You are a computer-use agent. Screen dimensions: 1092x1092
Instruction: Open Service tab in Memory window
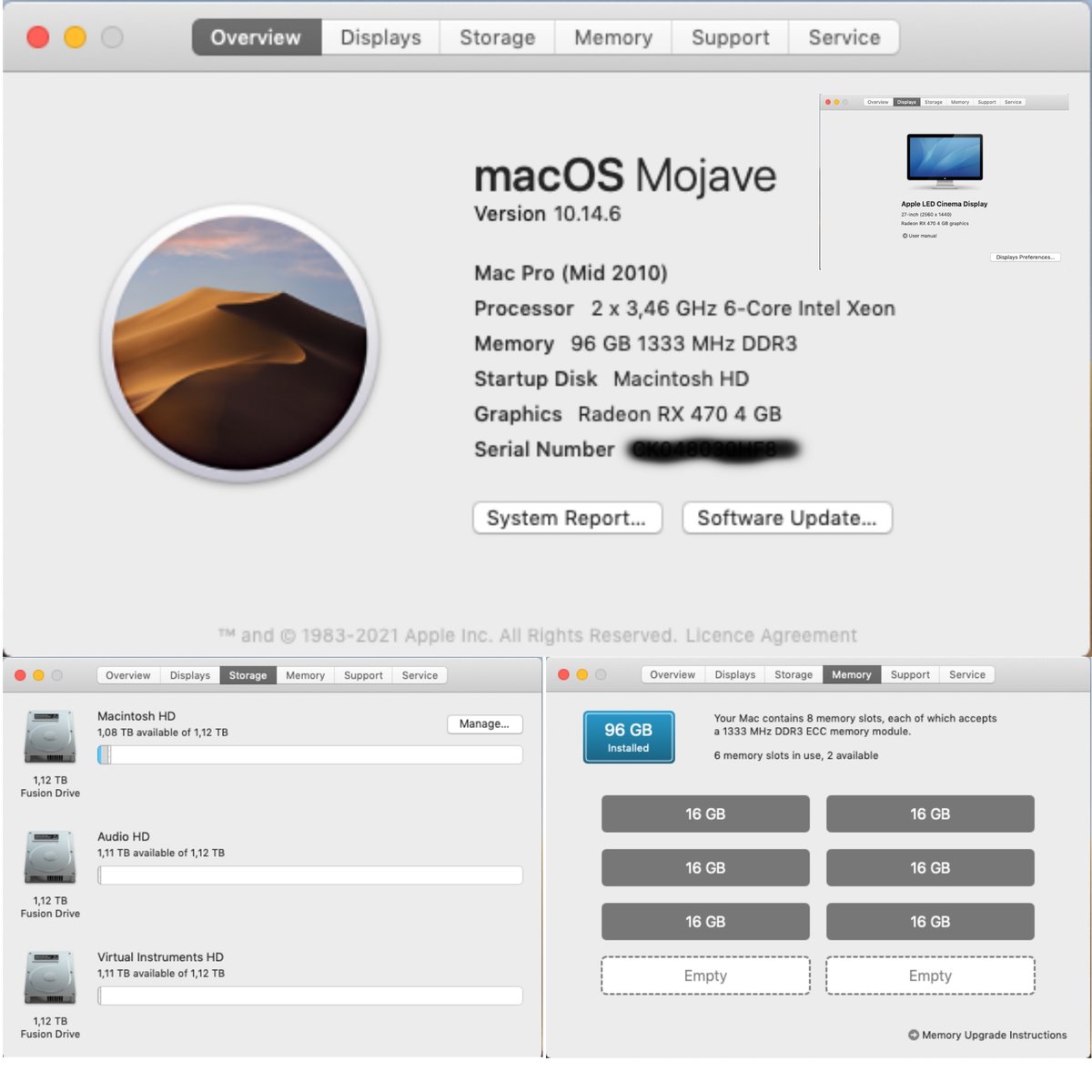(x=966, y=674)
